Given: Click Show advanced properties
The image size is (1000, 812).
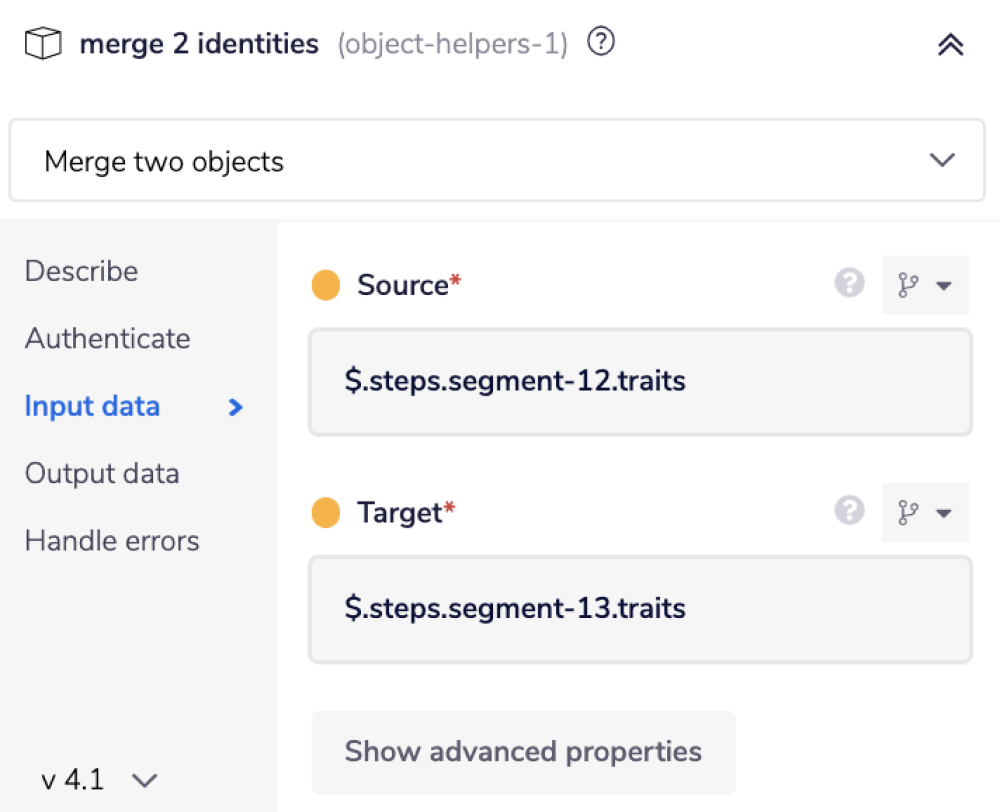Looking at the screenshot, I should click(x=524, y=752).
